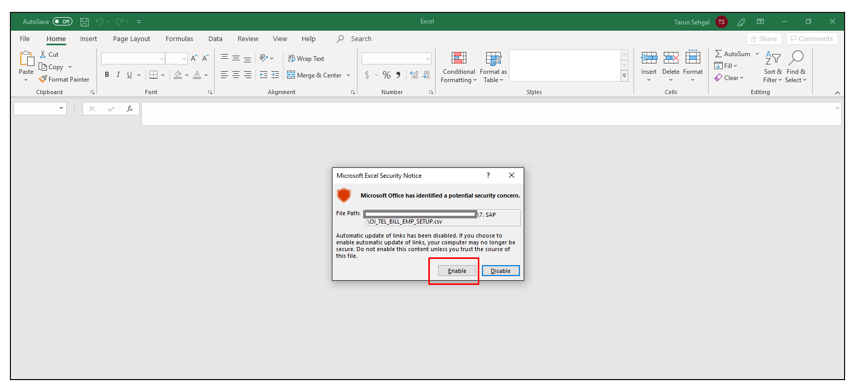Open Format as Table menu

pos(493,67)
